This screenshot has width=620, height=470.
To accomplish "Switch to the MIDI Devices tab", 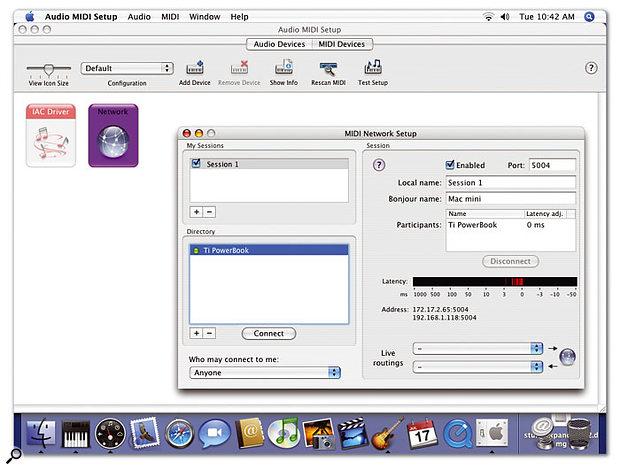I will pyautogui.click(x=342, y=44).
